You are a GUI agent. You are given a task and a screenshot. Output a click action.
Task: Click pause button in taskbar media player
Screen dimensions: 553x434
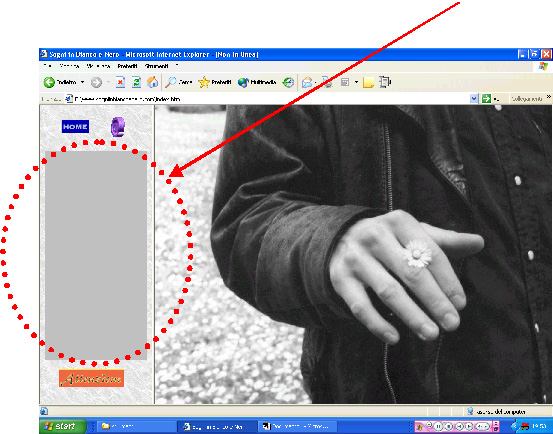click(438, 426)
